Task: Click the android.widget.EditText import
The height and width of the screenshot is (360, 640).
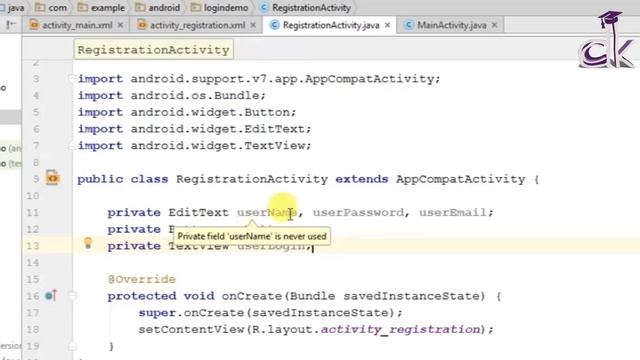Action: (220, 129)
